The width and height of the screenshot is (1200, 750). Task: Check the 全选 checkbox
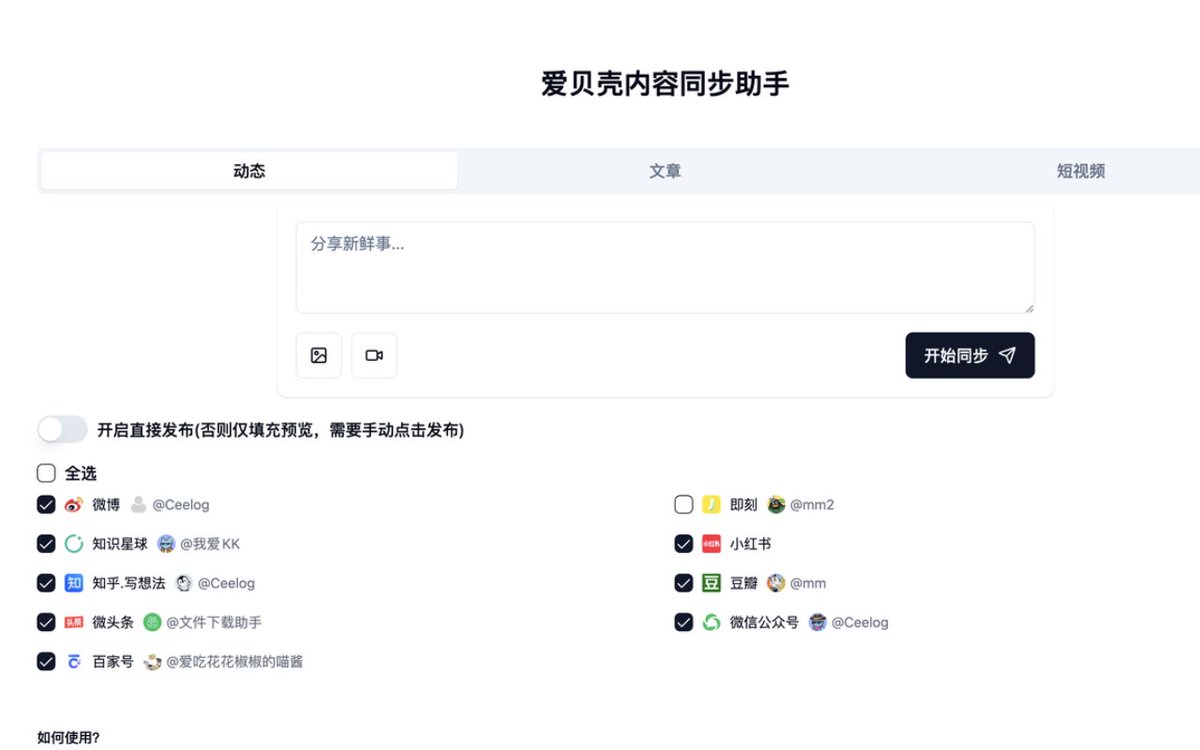[46, 473]
